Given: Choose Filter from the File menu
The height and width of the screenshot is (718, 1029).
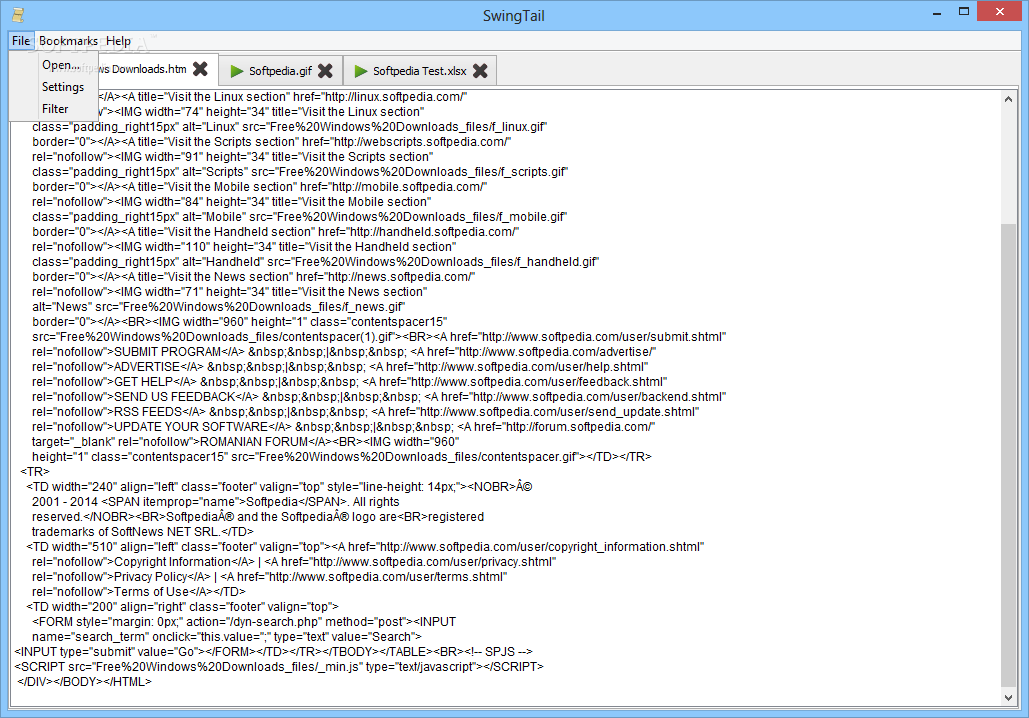Looking at the screenshot, I should pyautogui.click(x=55, y=109).
